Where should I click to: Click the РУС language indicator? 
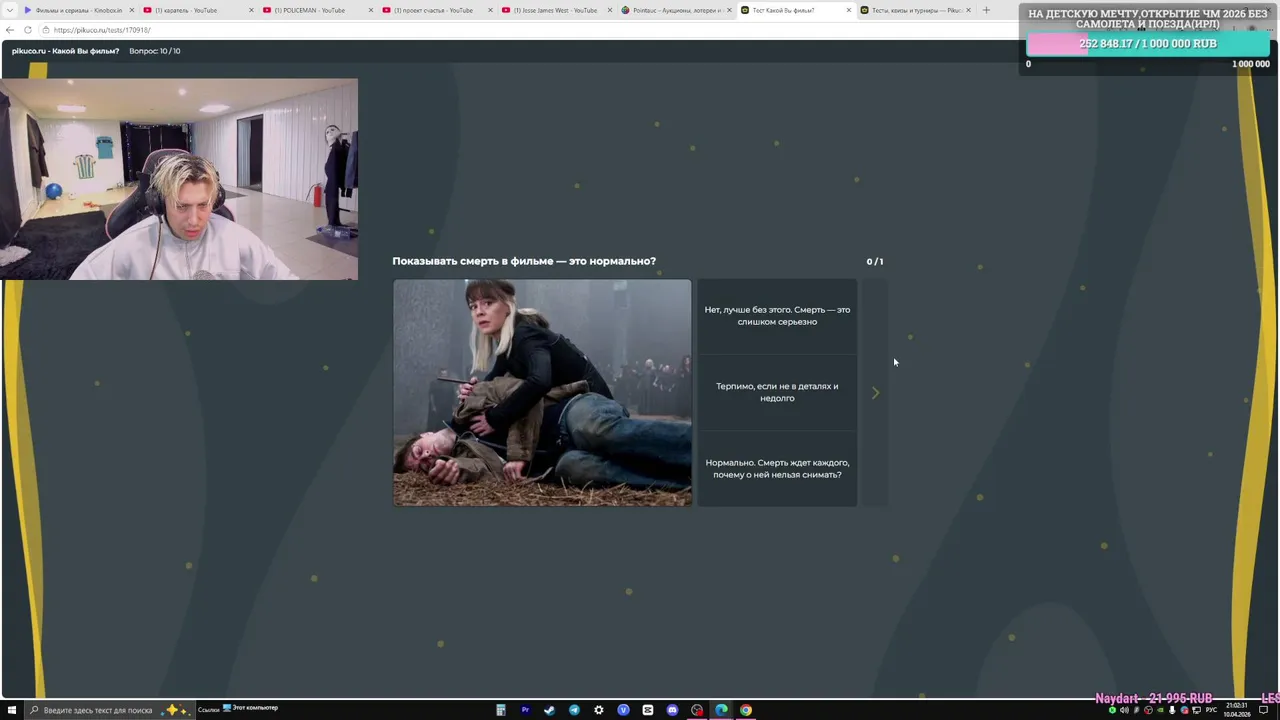point(1210,710)
